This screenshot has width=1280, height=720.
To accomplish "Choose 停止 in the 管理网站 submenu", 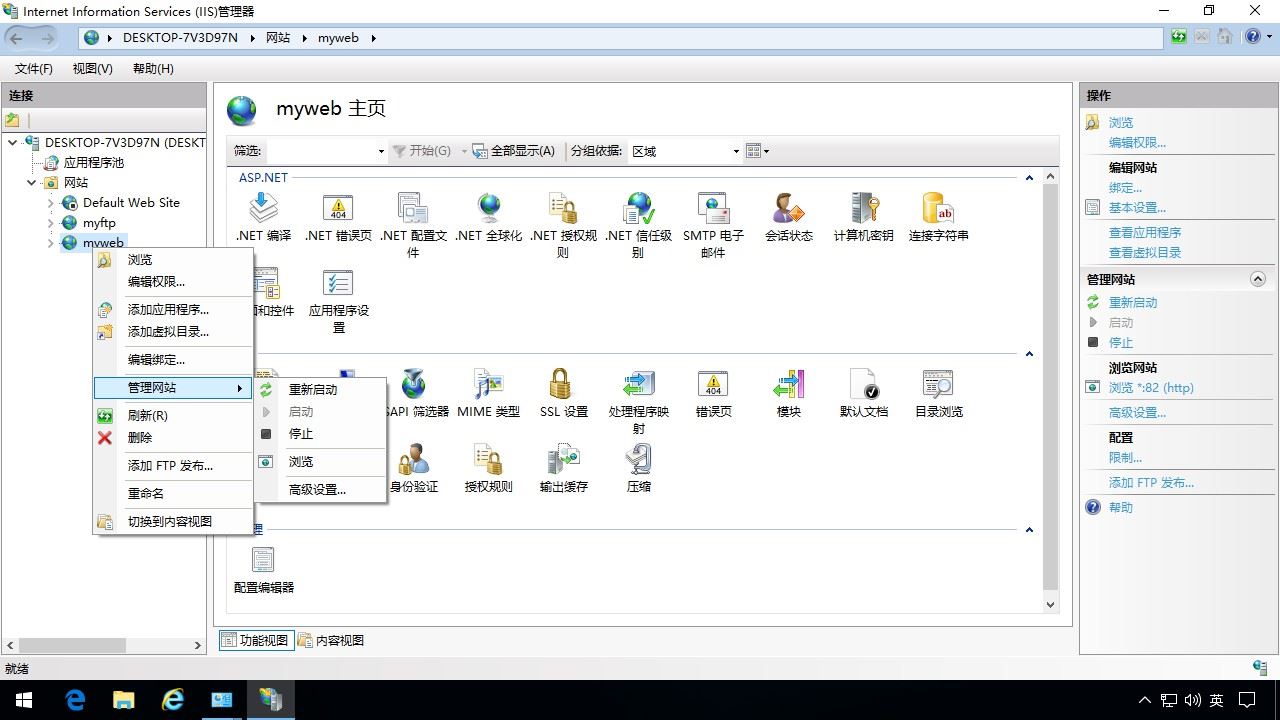I will pyautogui.click(x=320, y=434).
